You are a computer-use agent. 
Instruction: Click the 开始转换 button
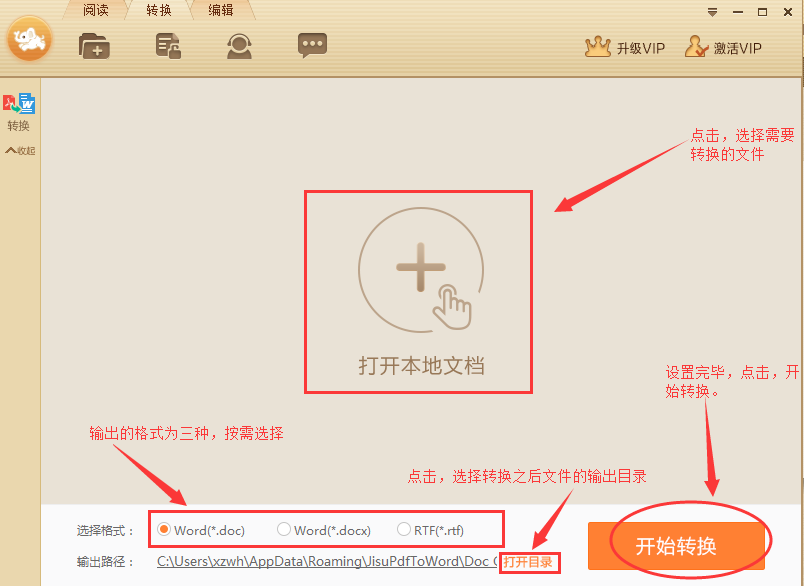click(677, 546)
